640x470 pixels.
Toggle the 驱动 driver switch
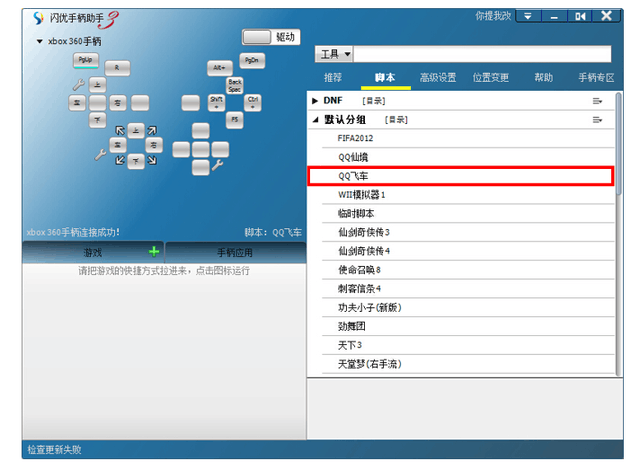(271, 37)
